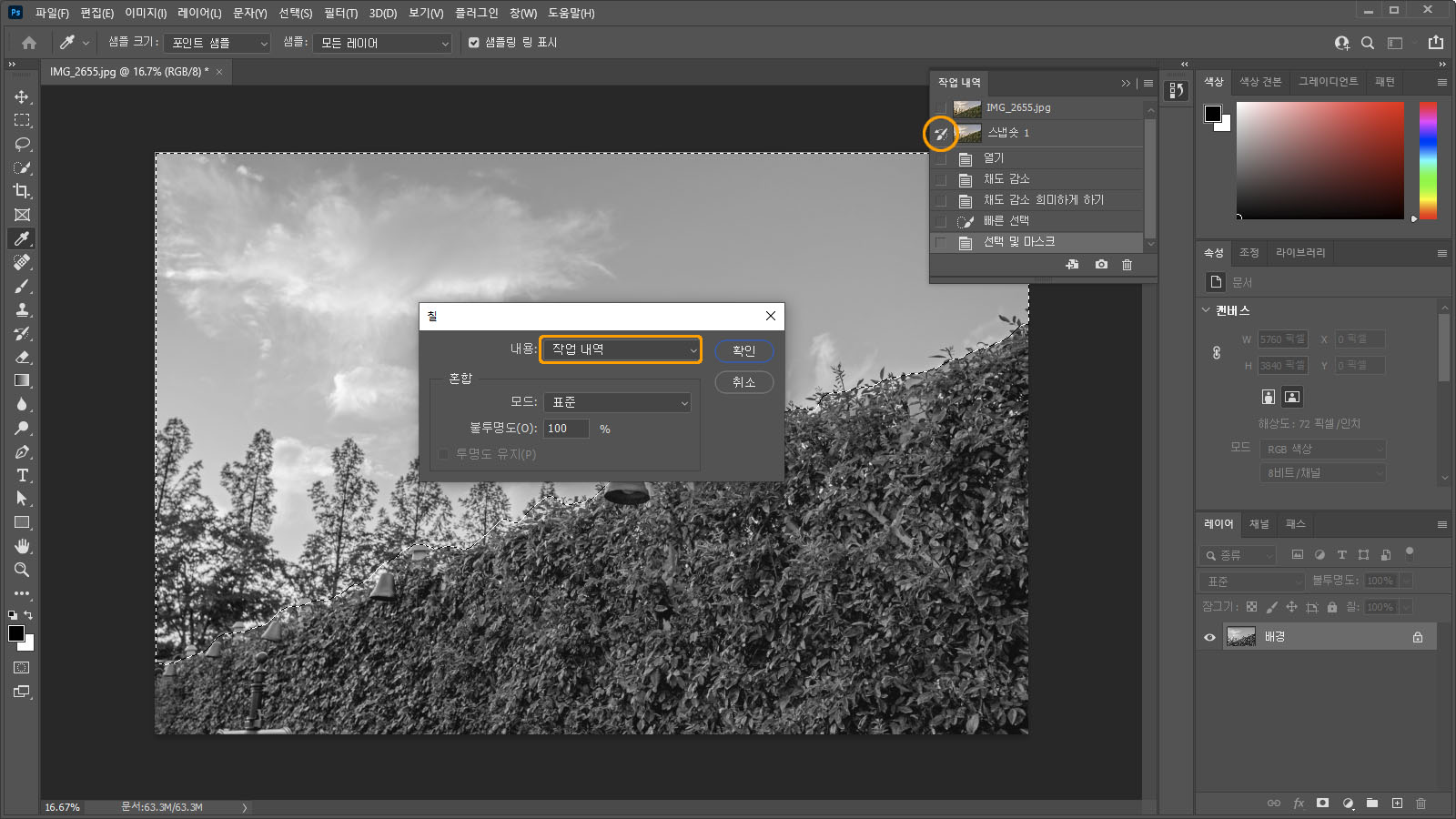Select the Quick Selection tool

[22, 167]
